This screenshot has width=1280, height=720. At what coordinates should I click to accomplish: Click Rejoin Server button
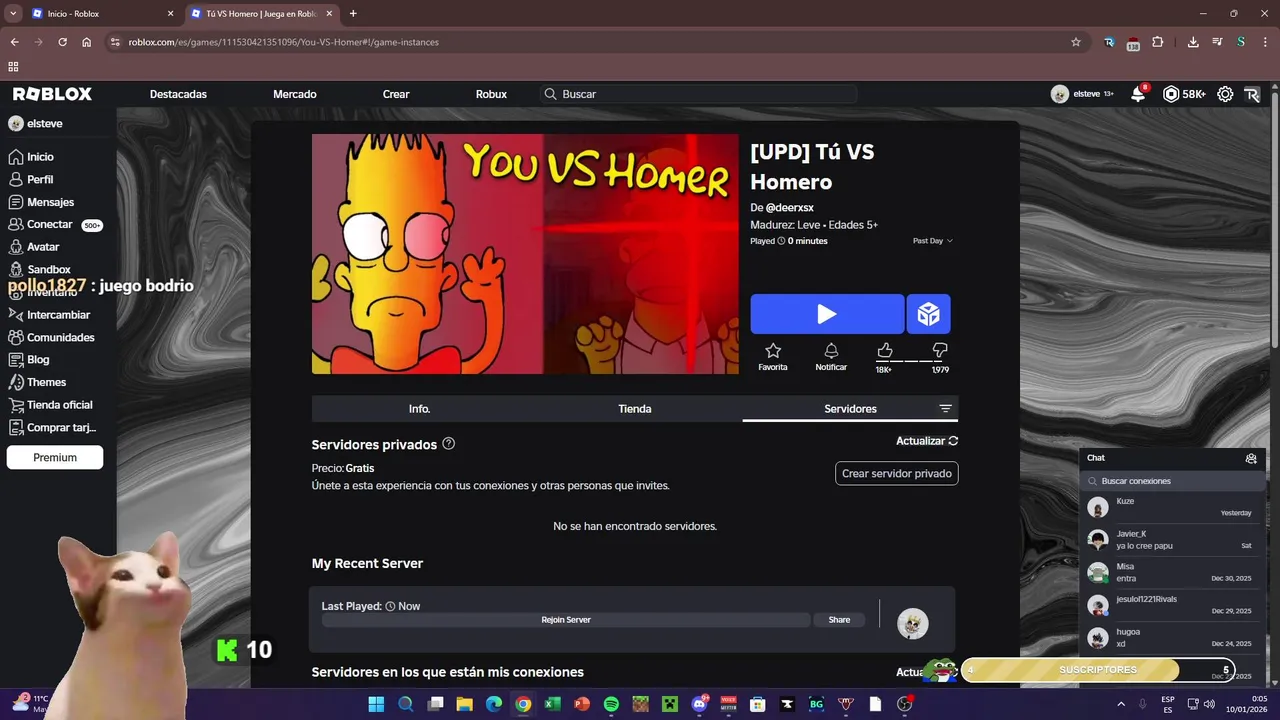pyautogui.click(x=566, y=620)
